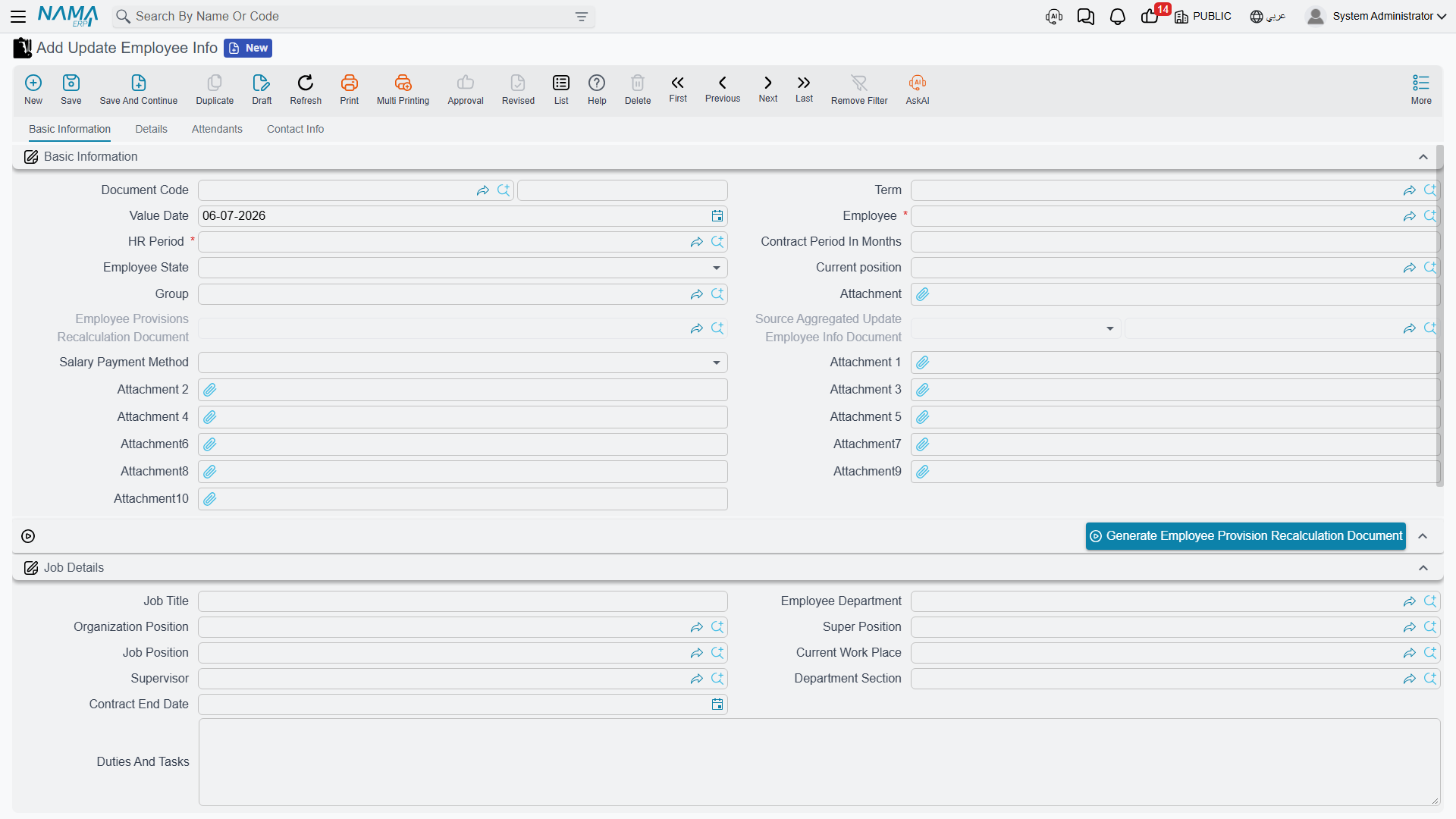Open the notifications bell
The image size is (1456, 819).
tap(1117, 17)
